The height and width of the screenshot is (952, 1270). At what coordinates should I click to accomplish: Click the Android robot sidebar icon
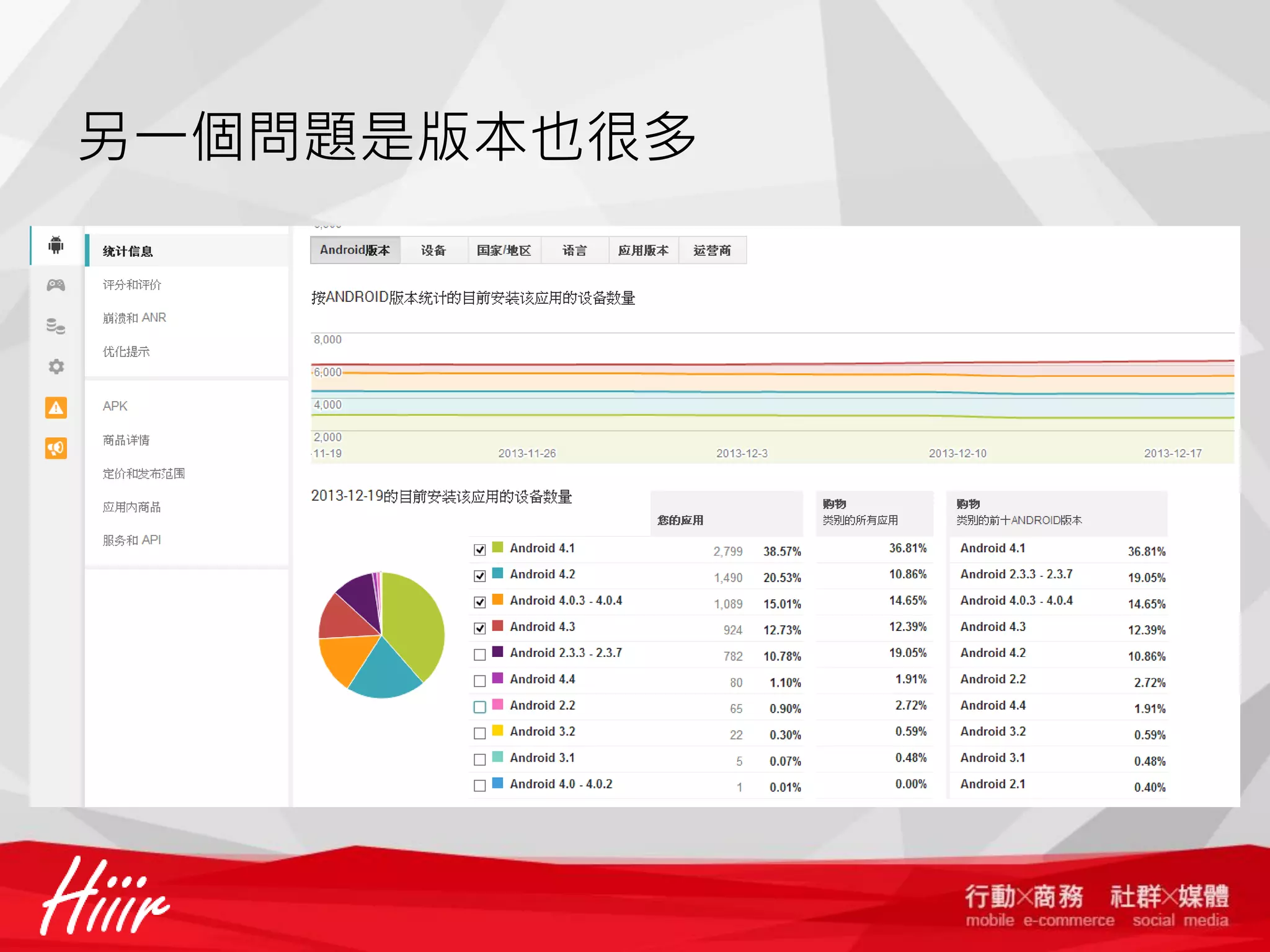pyautogui.click(x=56, y=245)
